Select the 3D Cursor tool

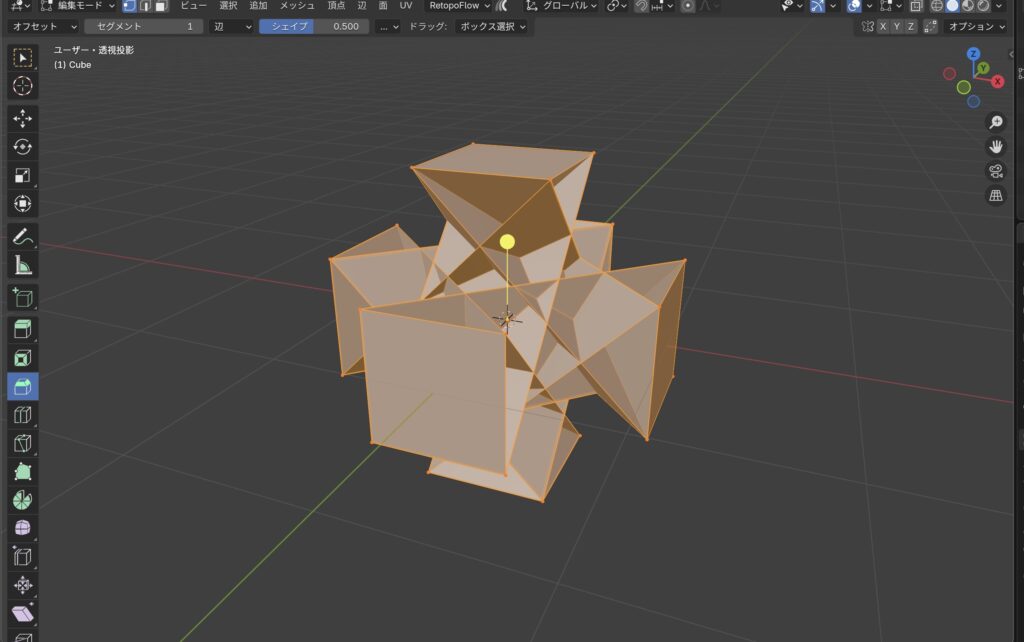pos(23,86)
